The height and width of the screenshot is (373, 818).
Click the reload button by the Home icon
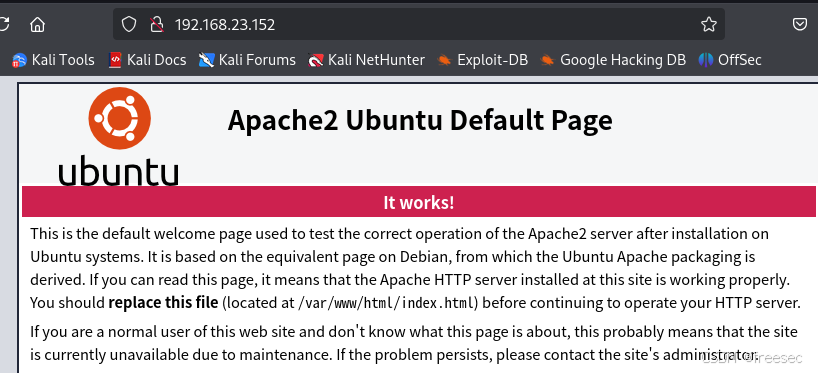[x=3, y=25]
